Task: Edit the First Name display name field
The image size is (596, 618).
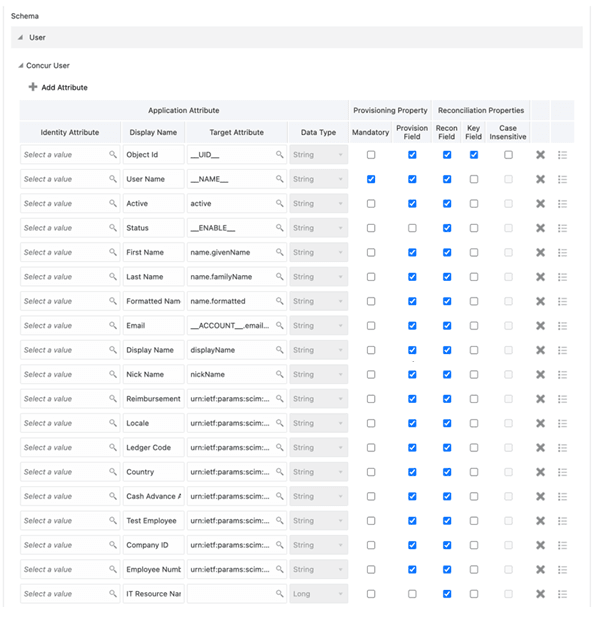Action: coord(153,253)
